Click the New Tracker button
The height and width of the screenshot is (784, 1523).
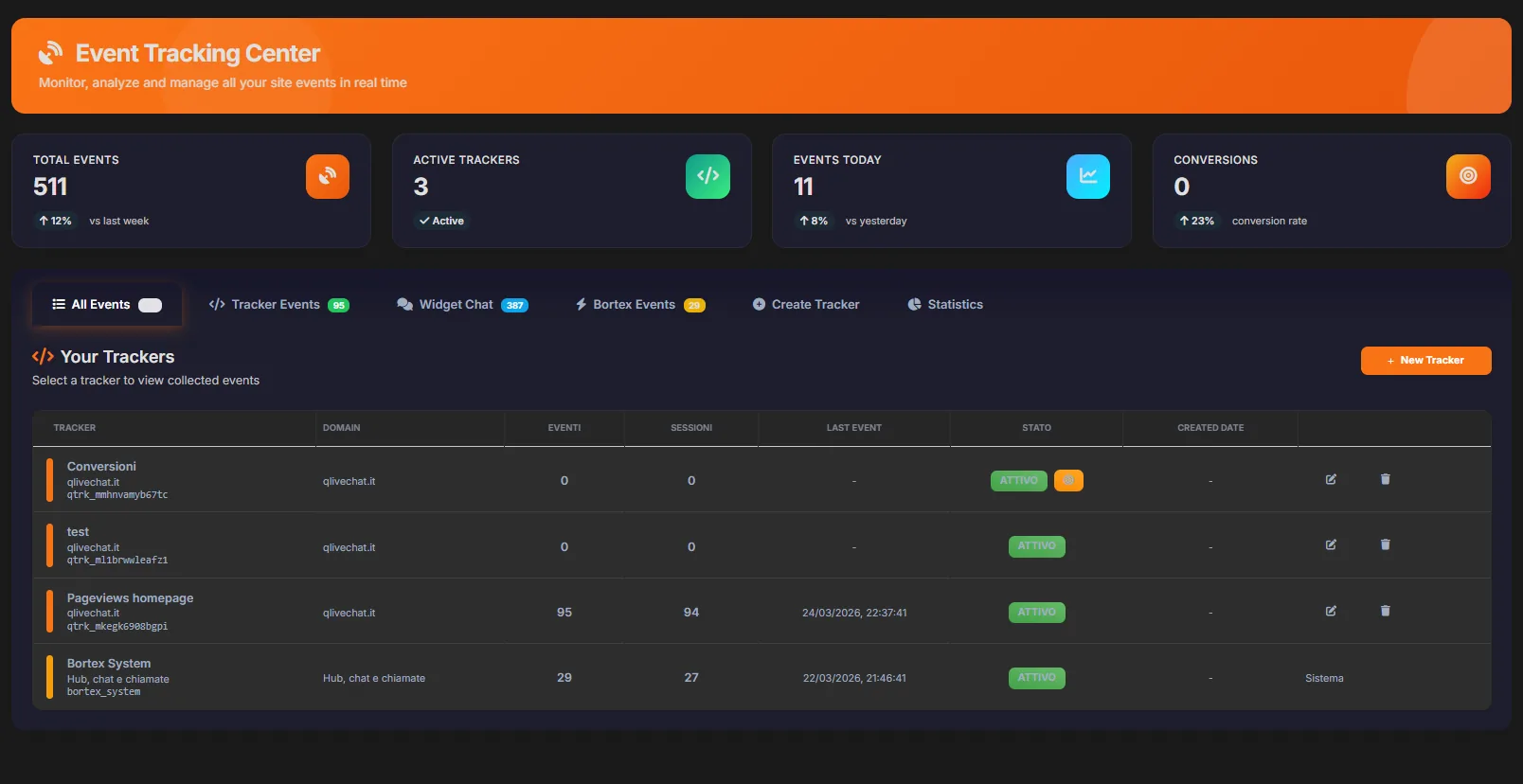1425,361
